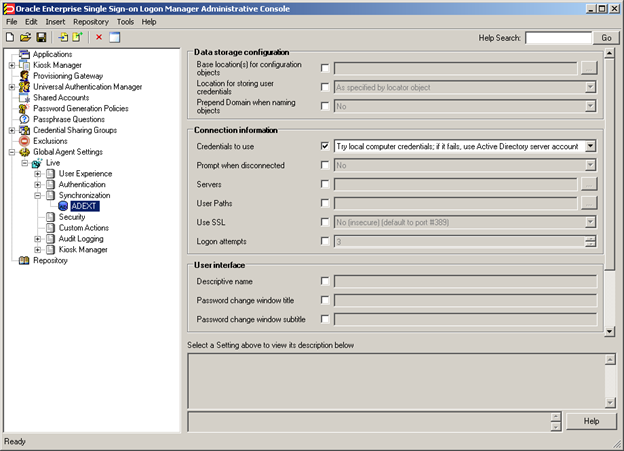The image size is (624, 451).
Task: Collapse the Synchronization node
Action: [37, 195]
